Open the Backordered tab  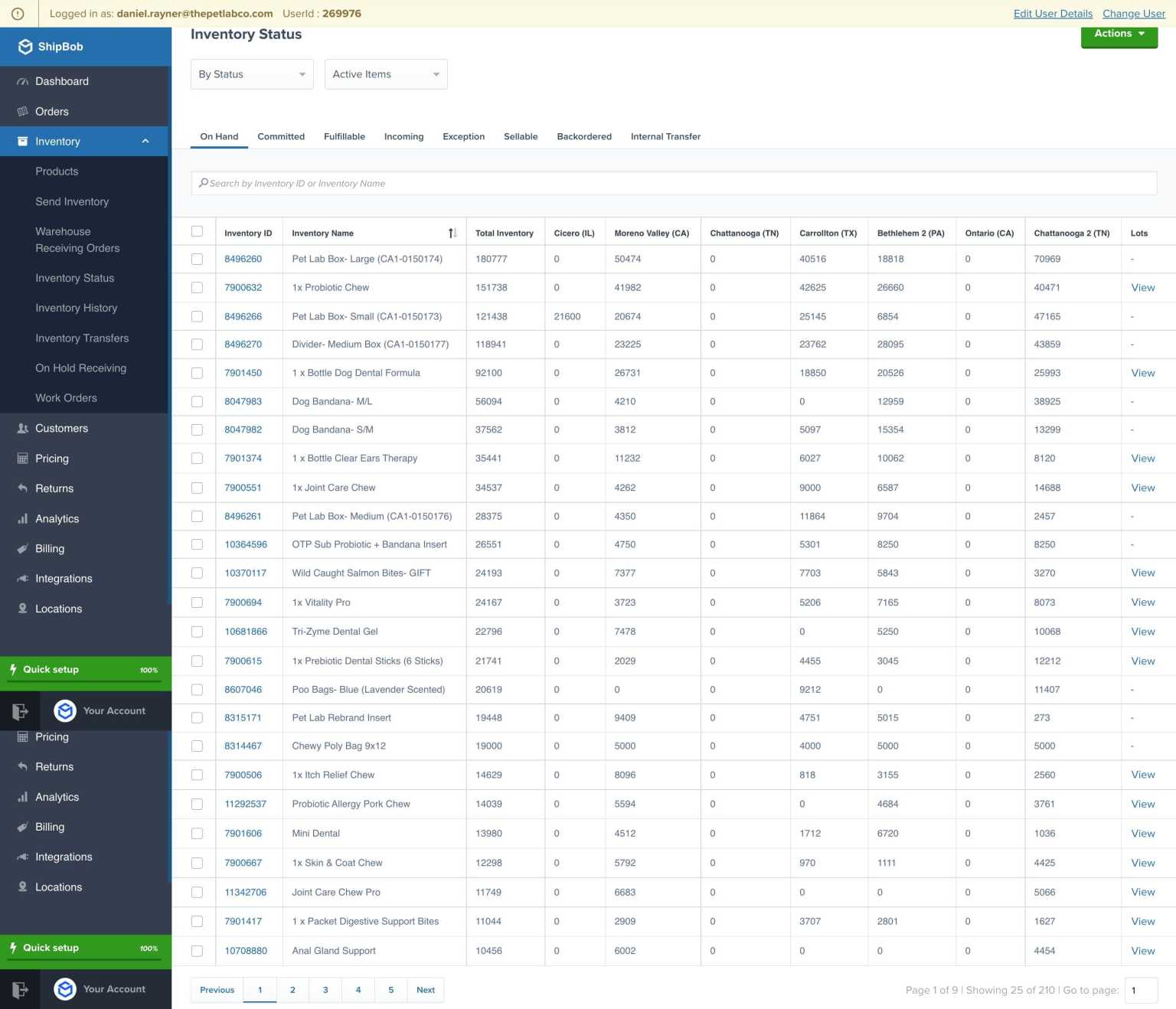coord(584,136)
